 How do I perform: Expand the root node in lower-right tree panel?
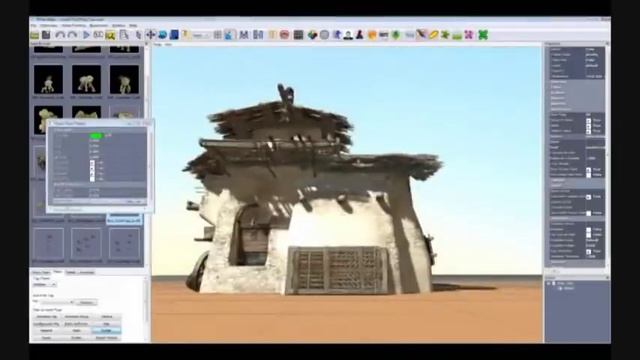pos(549,283)
